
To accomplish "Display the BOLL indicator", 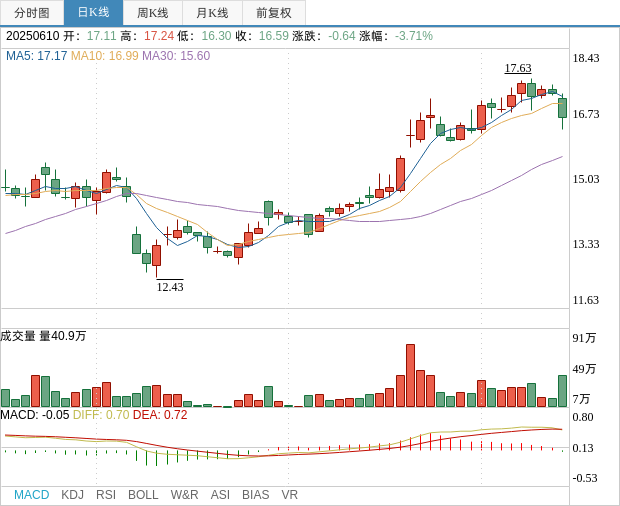I will pos(143,495).
